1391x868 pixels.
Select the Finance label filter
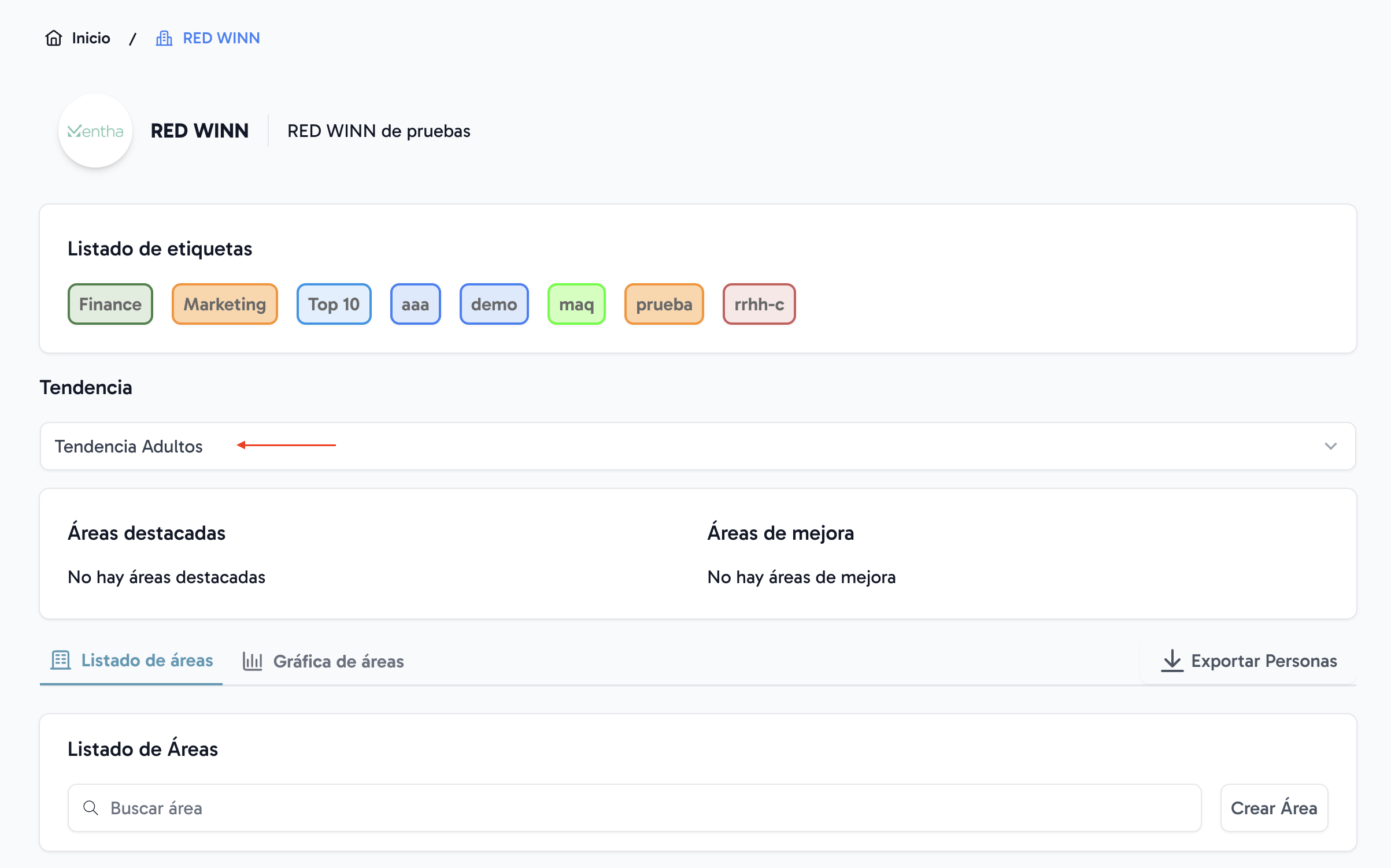point(110,303)
